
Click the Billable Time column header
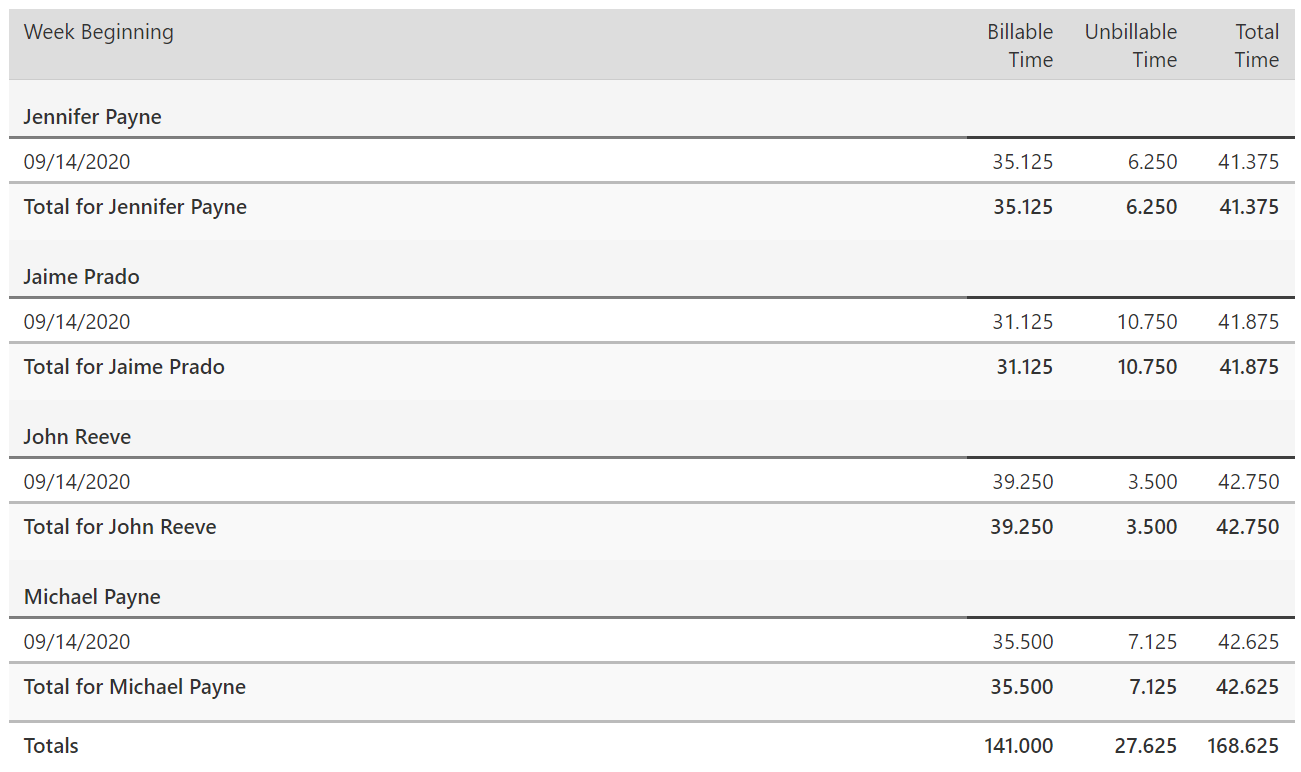1020,46
